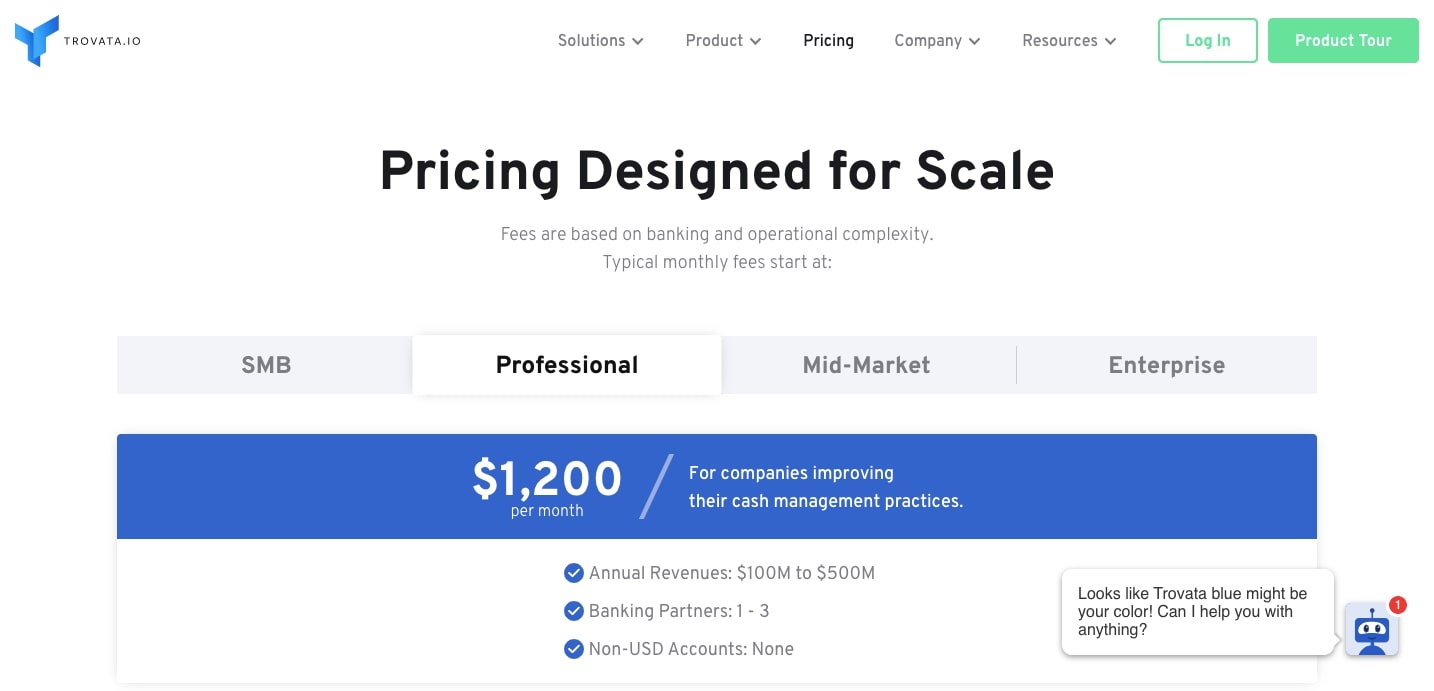
Task: Click the Banking Partners checkmark icon
Action: (x=573, y=611)
